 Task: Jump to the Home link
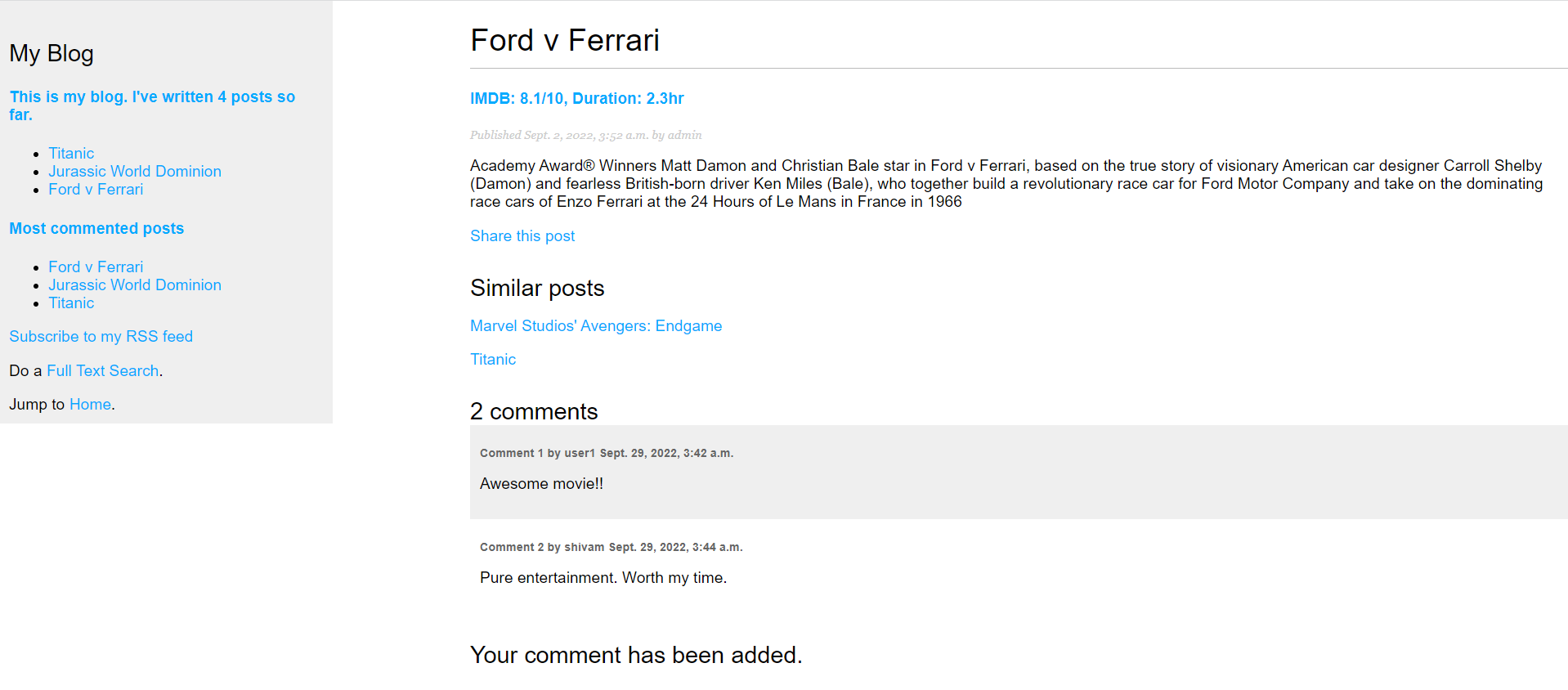(90, 405)
